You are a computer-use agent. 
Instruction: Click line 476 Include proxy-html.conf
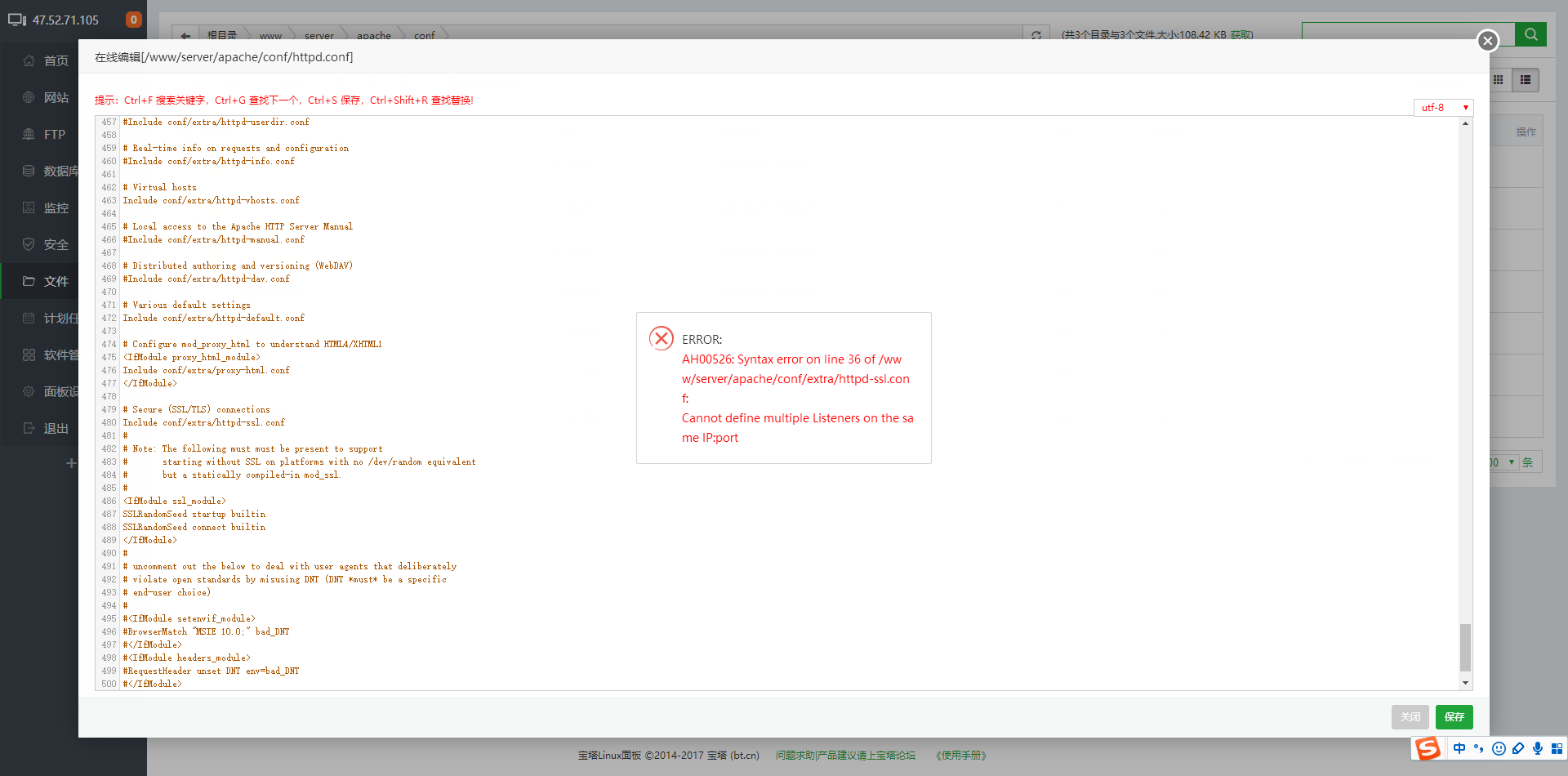click(206, 370)
